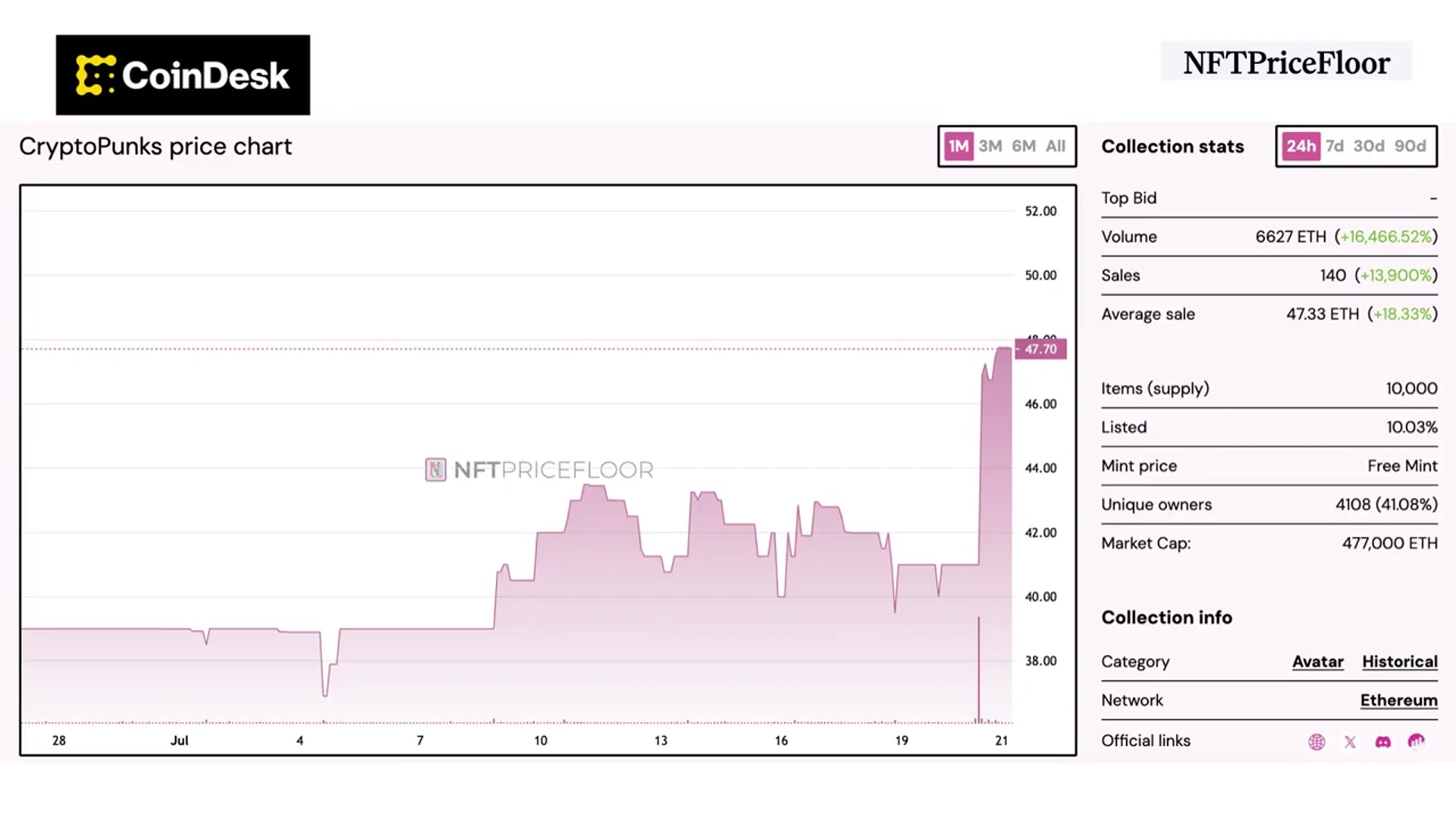Switch collection stats to 7d
Viewport: 1456px width, 819px height.
[1335, 146]
